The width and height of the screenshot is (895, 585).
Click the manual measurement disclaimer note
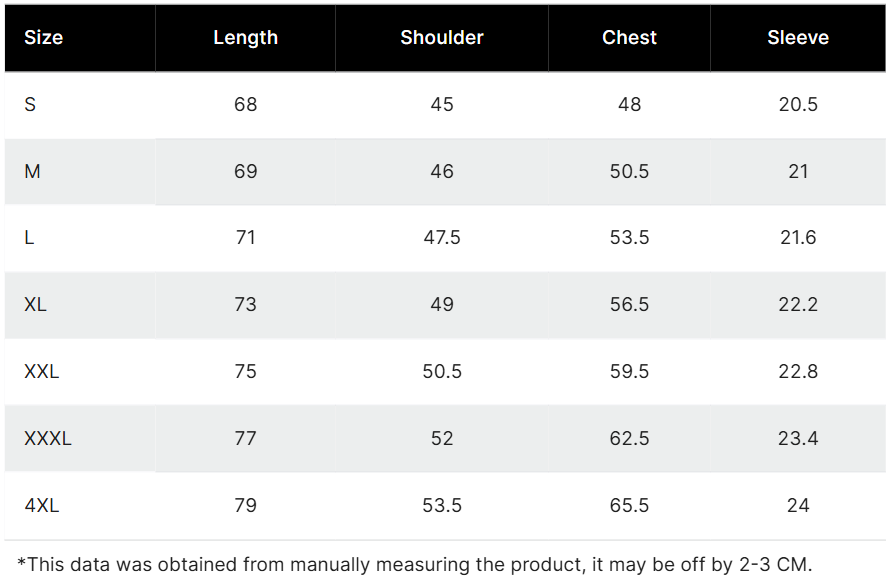click(x=415, y=564)
